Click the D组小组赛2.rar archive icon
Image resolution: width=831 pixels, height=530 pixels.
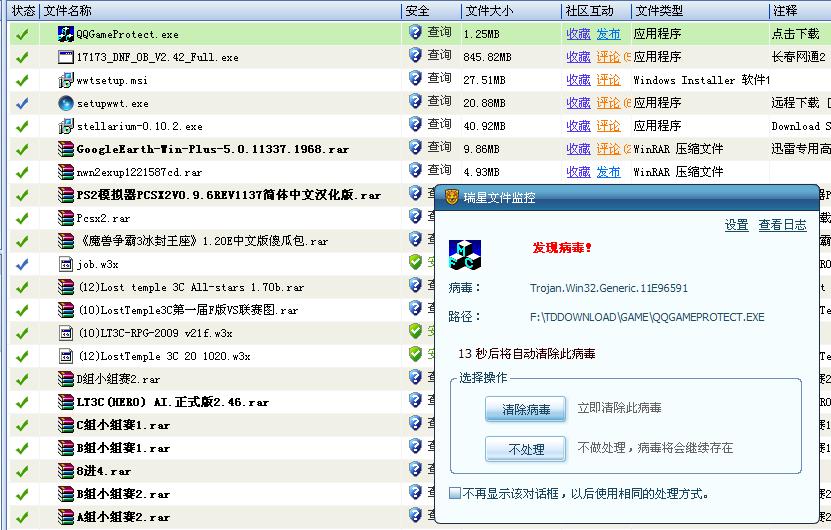[x=66, y=379]
